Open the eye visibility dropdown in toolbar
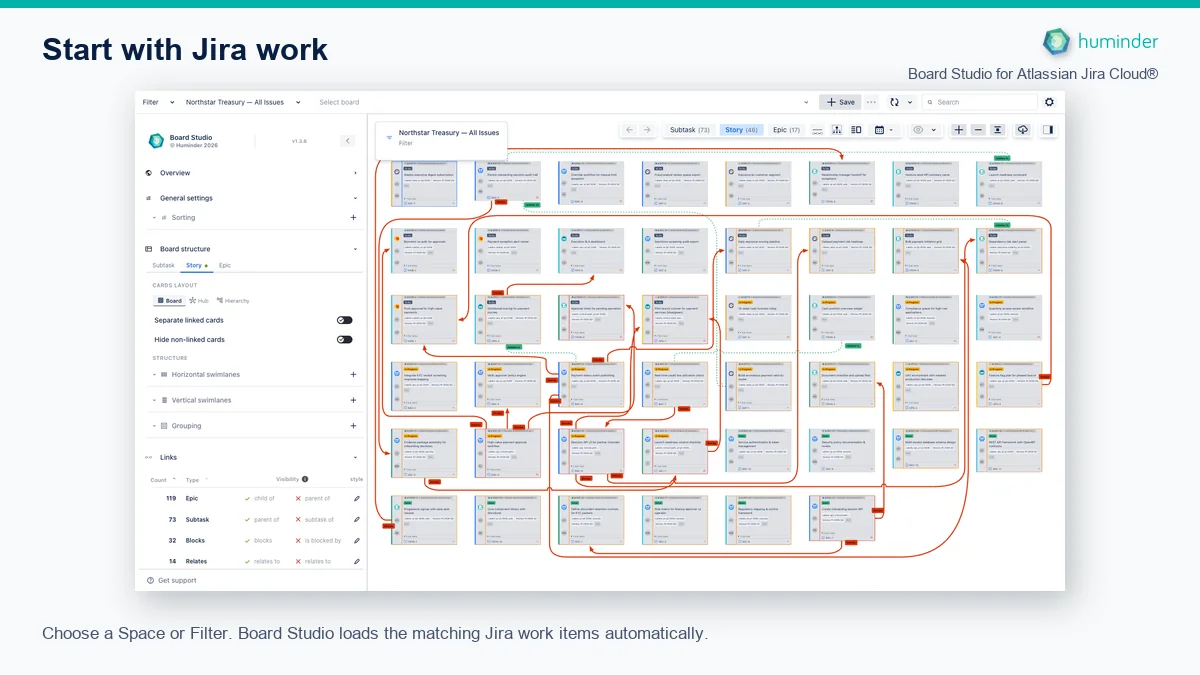This screenshot has height=675, width=1200. 925,130
